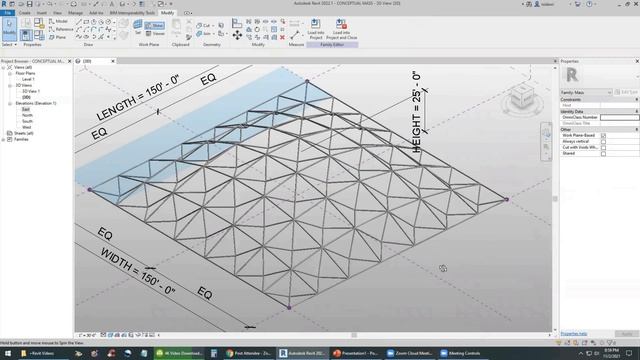Viewport: 640px width, 360px height.
Task: Switch to the Manage ribbon tab
Action: [x=75, y=13]
